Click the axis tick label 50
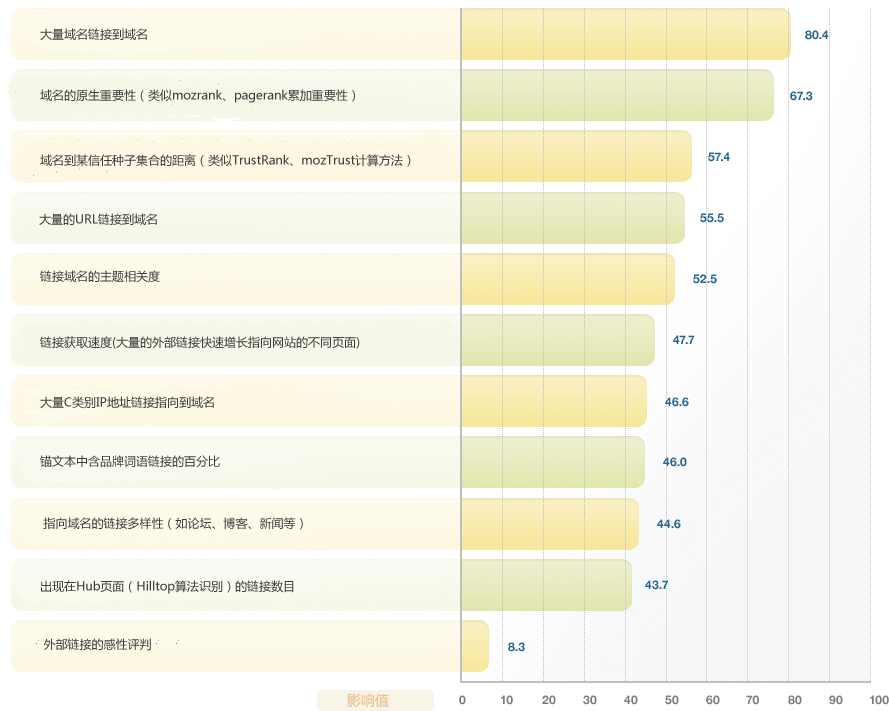This screenshot has height=711, width=889. tap(672, 700)
